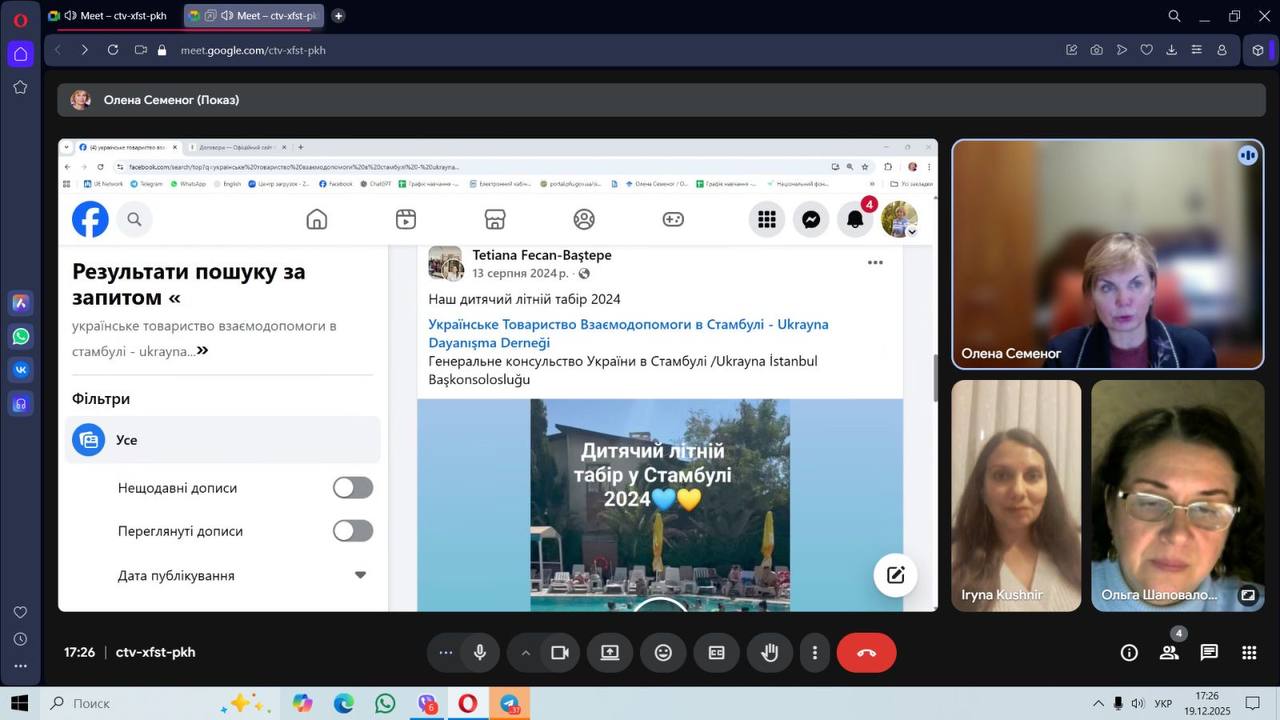Open WhatsApp from the Windows taskbar
1280x720 pixels.
(x=385, y=704)
